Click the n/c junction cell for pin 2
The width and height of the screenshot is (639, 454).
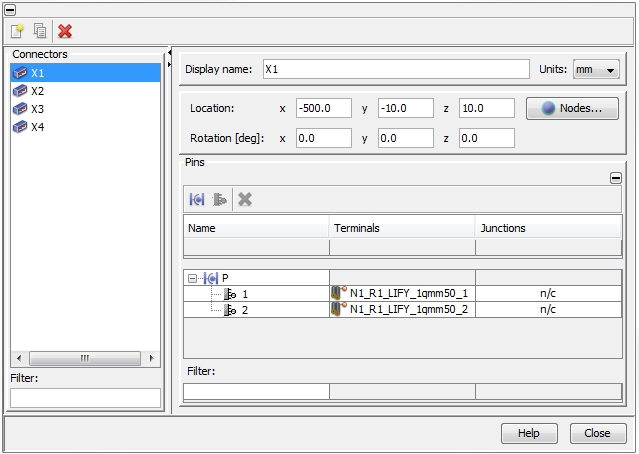tap(548, 310)
